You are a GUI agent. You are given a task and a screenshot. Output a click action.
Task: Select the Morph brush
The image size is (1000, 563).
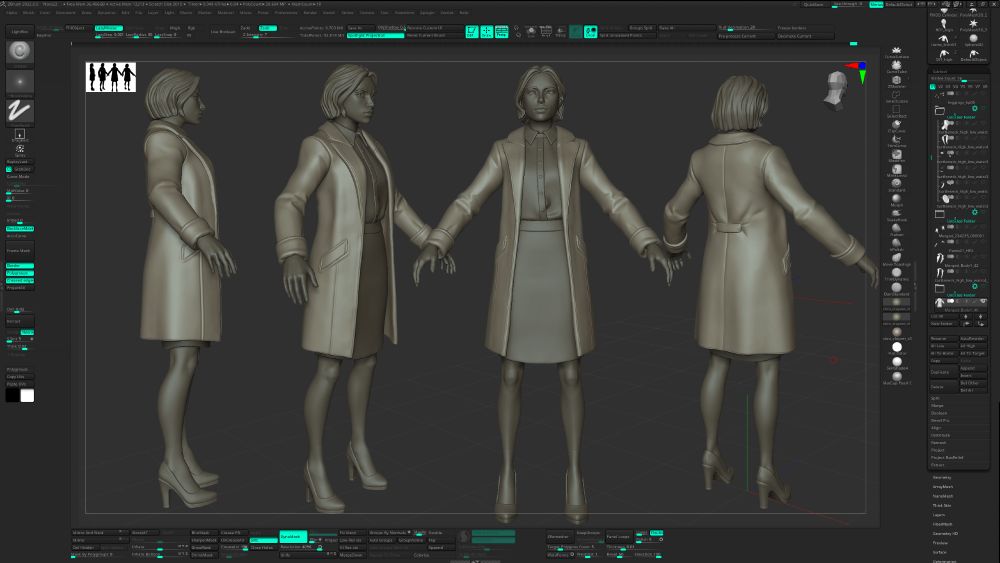click(896, 200)
